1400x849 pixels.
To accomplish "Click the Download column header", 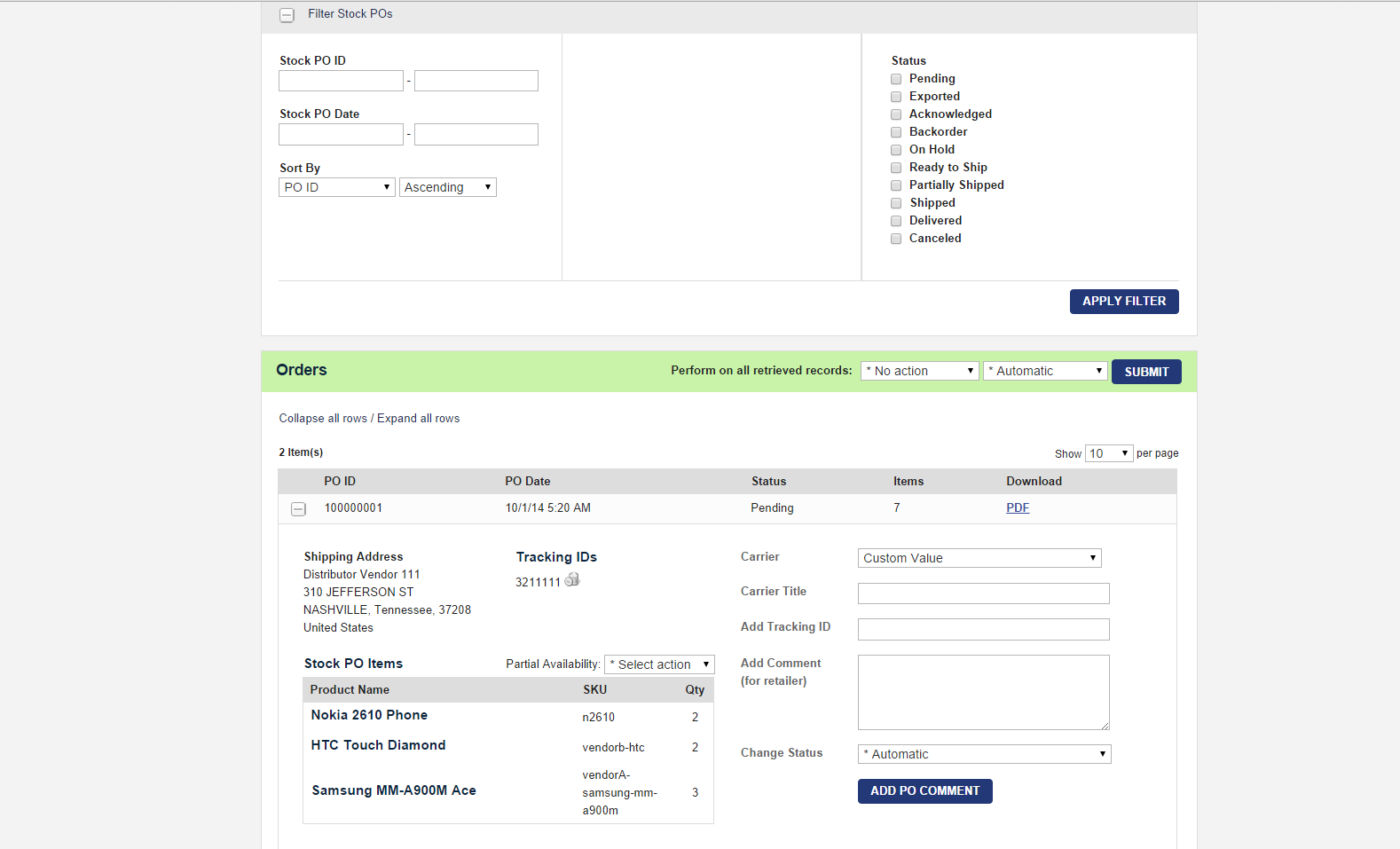I will 1034,482.
